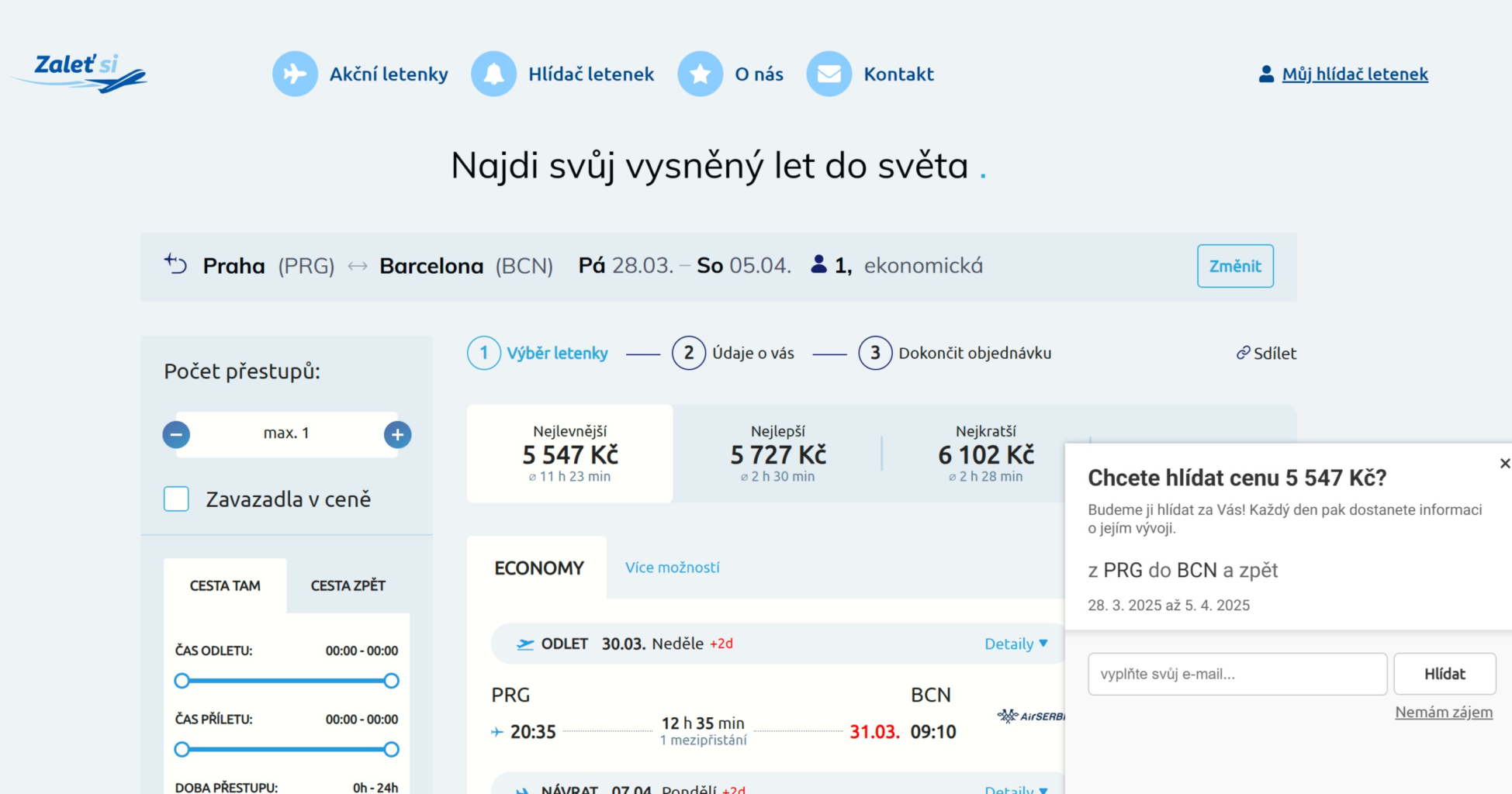Share results using the Sdílet link icon
The height and width of the screenshot is (794, 1512).
click(x=1243, y=353)
